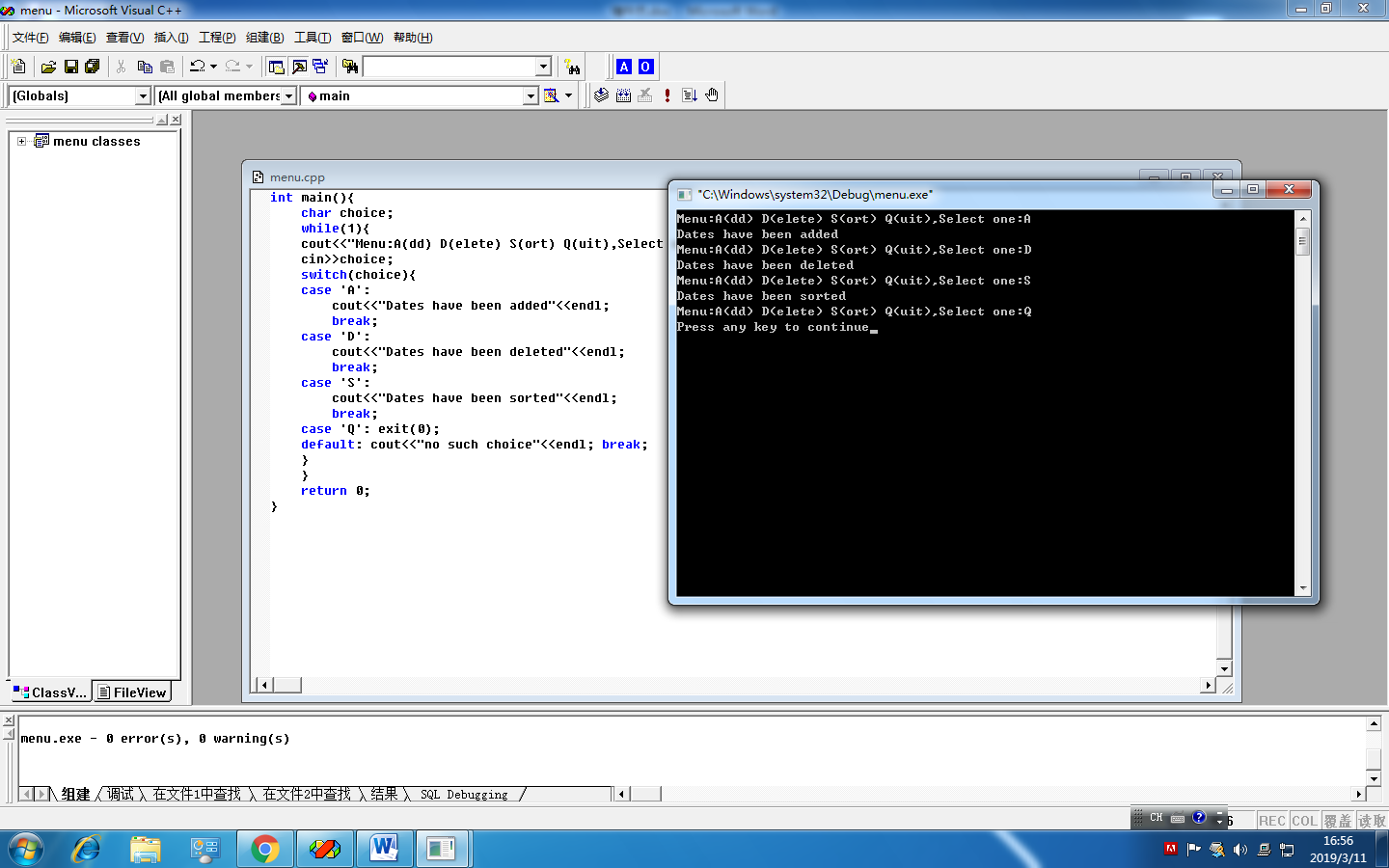Click the Find text input field
This screenshot has width=1389, height=868.
449,67
